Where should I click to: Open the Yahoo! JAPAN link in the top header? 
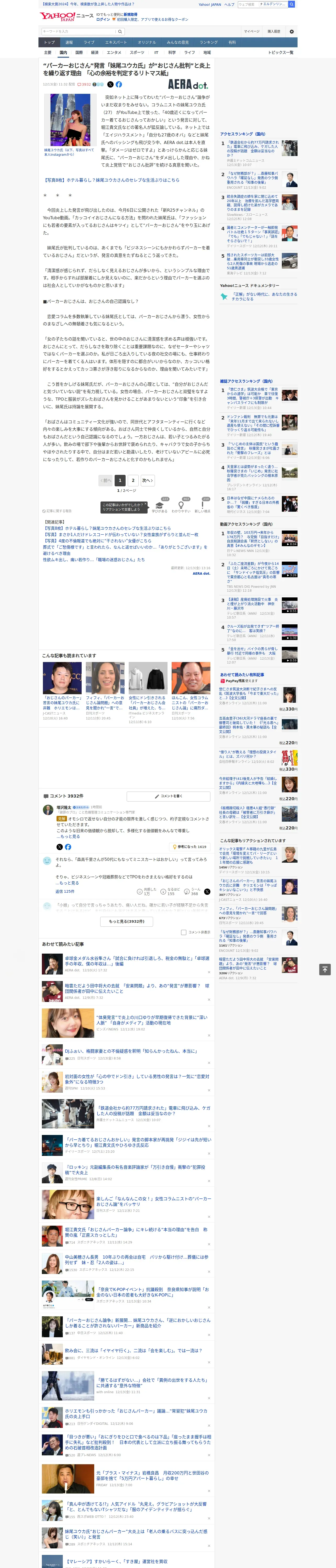click(x=210, y=4)
